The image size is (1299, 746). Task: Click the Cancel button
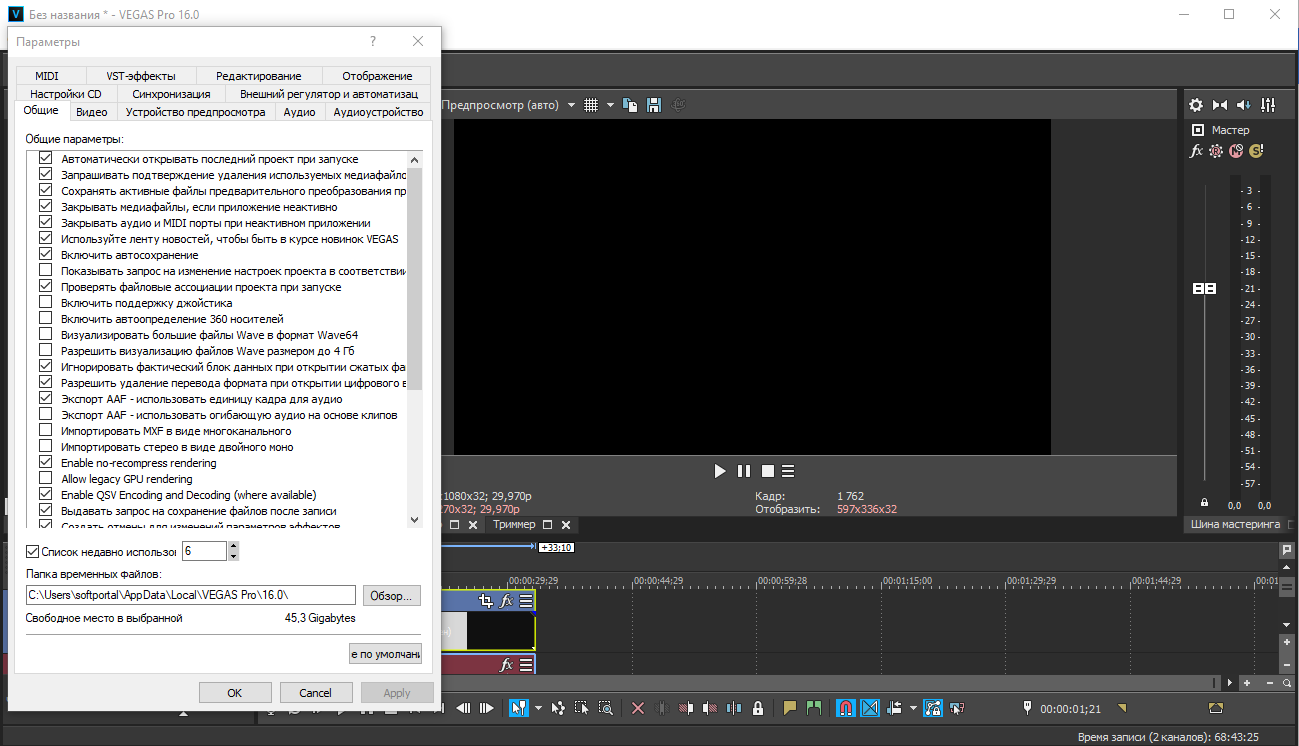coord(316,692)
